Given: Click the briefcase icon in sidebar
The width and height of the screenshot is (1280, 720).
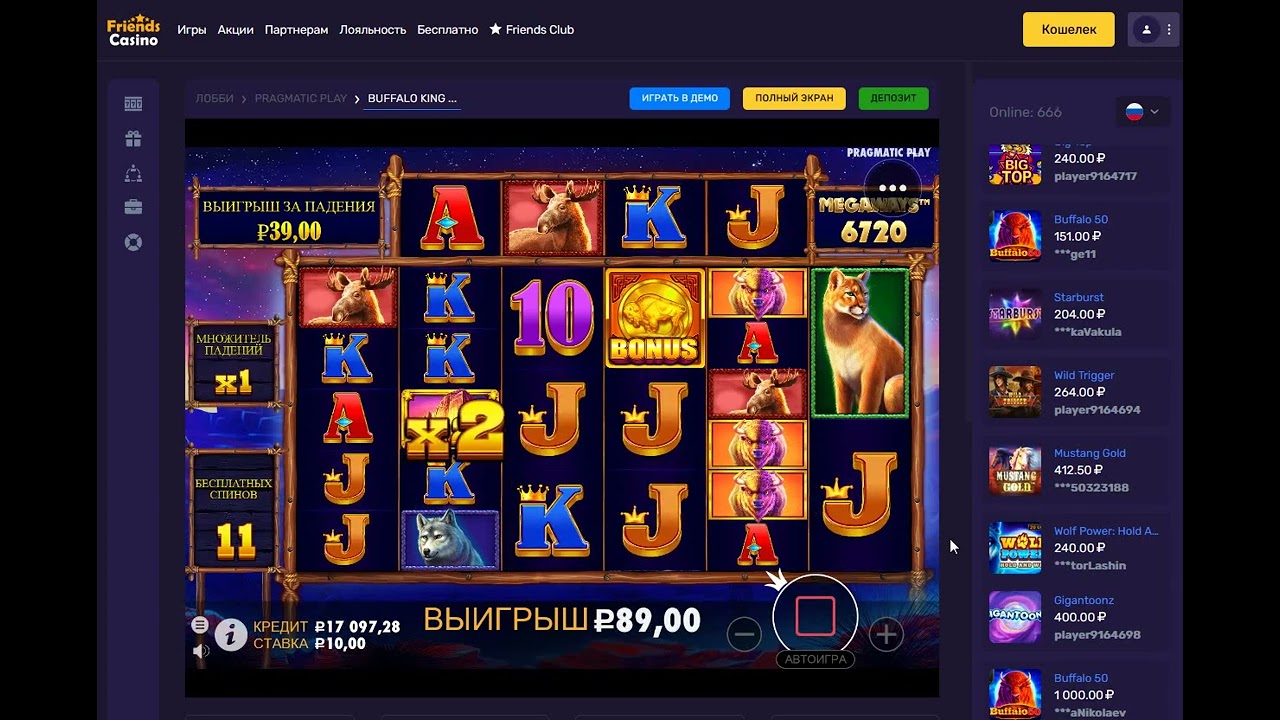Looking at the screenshot, I should pos(133,207).
